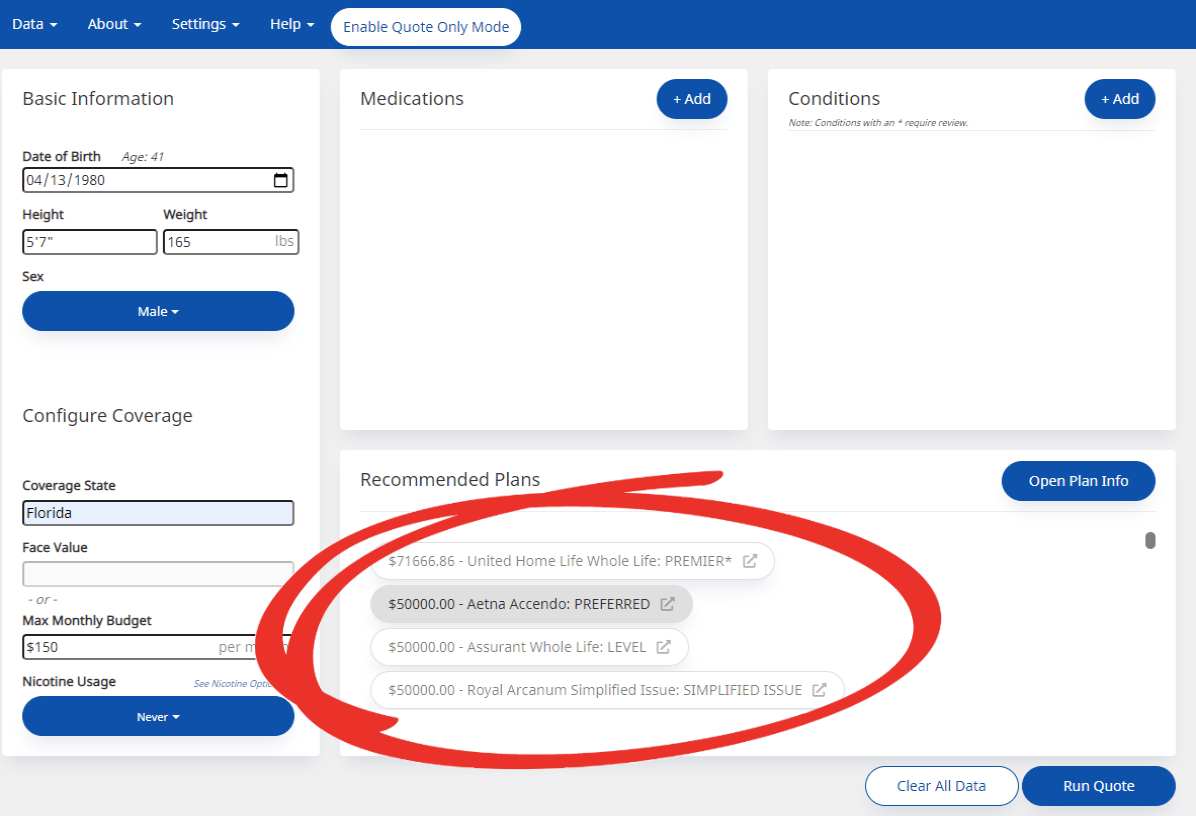Open external link icon for Aetna Accendo plan

coord(668,604)
